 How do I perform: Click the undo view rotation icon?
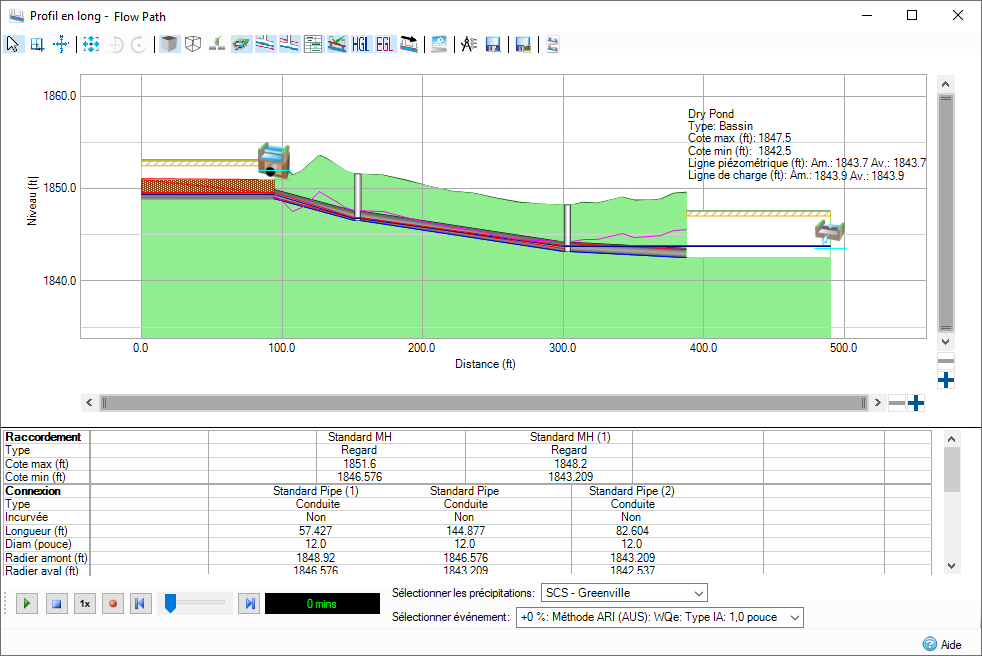[x=116, y=44]
